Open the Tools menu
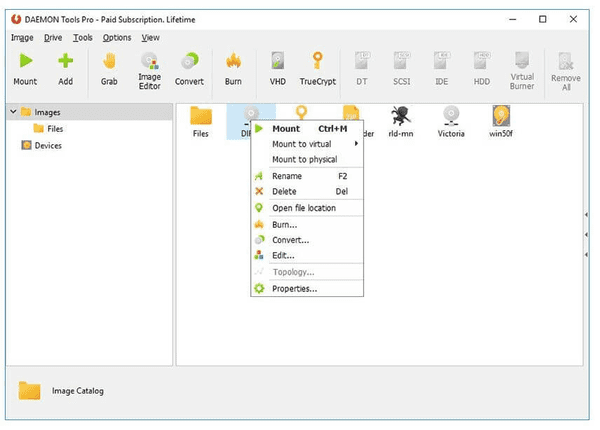The height and width of the screenshot is (430, 600). point(83,37)
